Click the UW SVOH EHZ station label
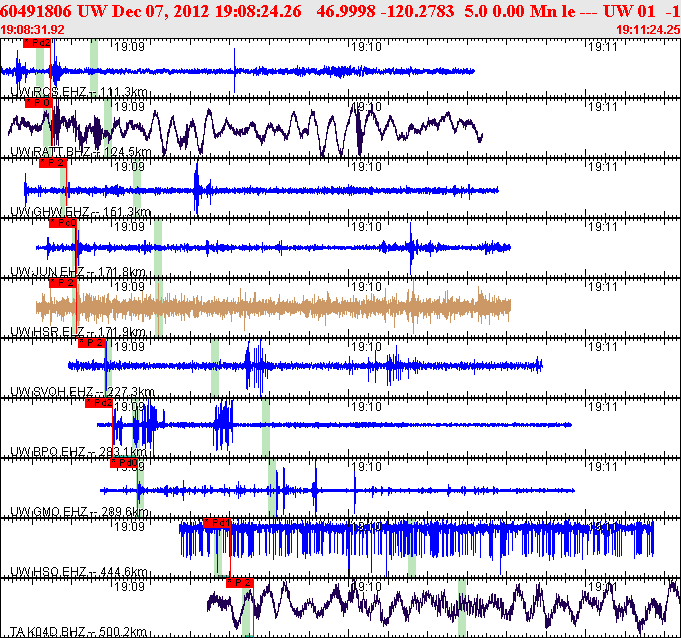Image resolution: width=681 pixels, height=638 pixels. (x=82, y=392)
